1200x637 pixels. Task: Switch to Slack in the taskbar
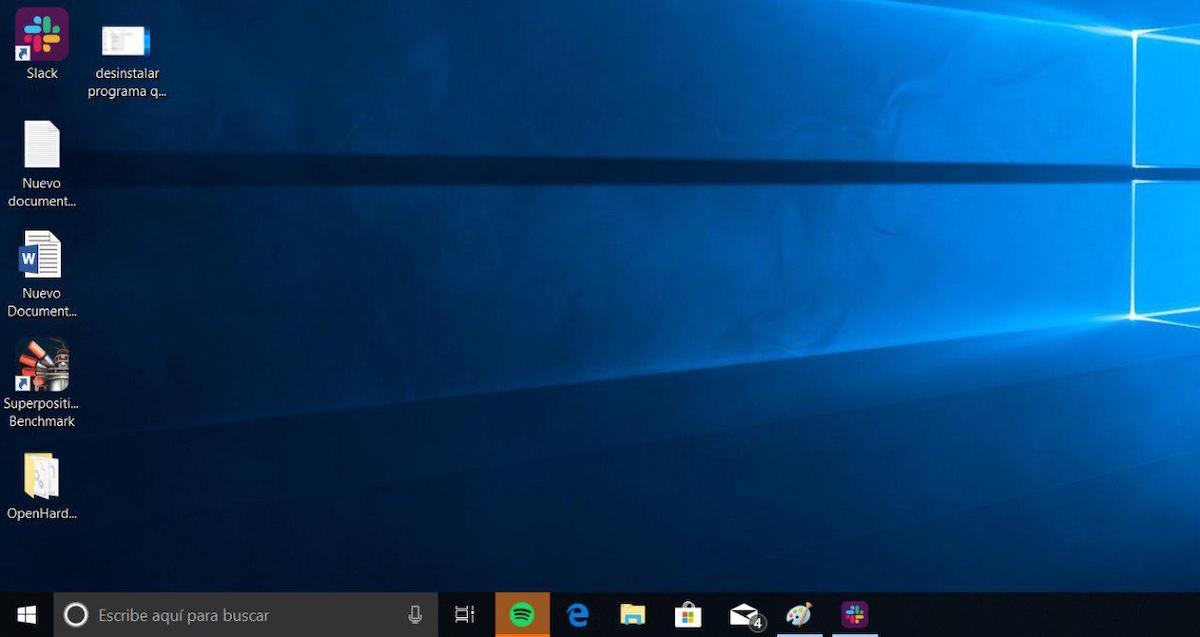[854, 615]
